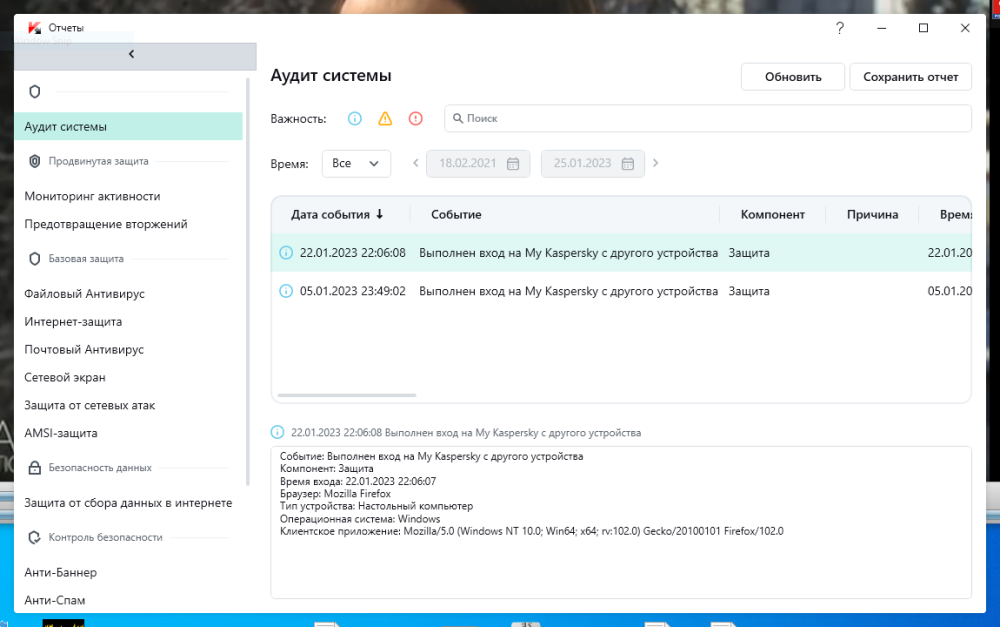Screen dimensions: 1000x627
Task: Open the Help question mark
Action: click(840, 28)
